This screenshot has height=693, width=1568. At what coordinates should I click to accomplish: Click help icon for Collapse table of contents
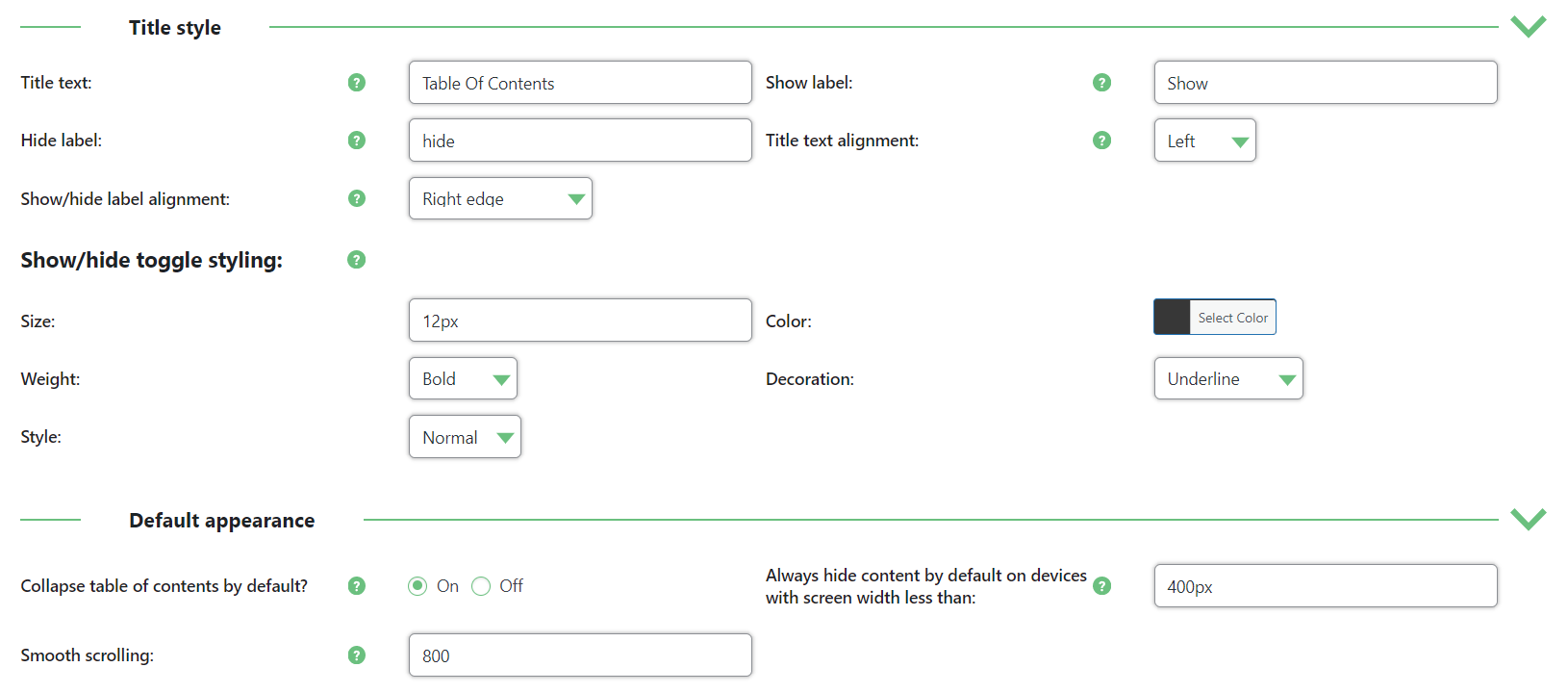coord(357,586)
